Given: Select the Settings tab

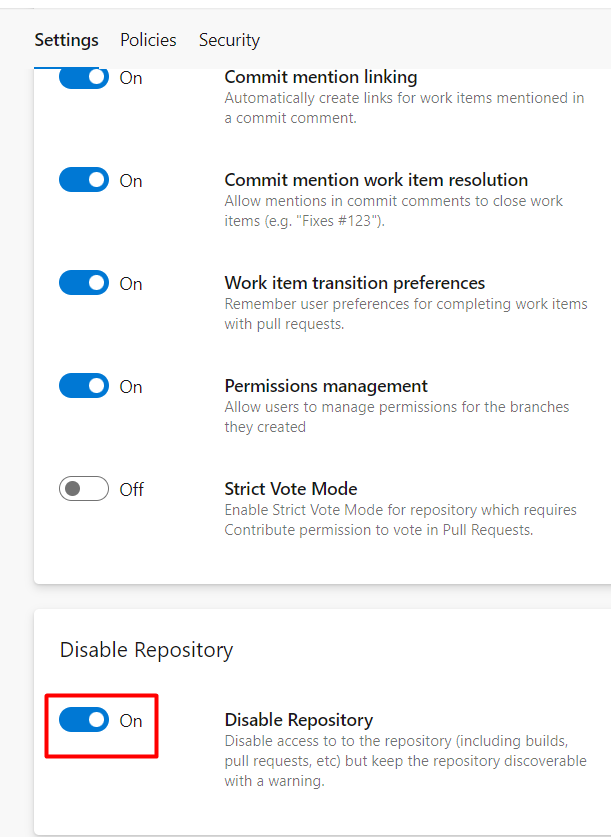Looking at the screenshot, I should coord(66,40).
